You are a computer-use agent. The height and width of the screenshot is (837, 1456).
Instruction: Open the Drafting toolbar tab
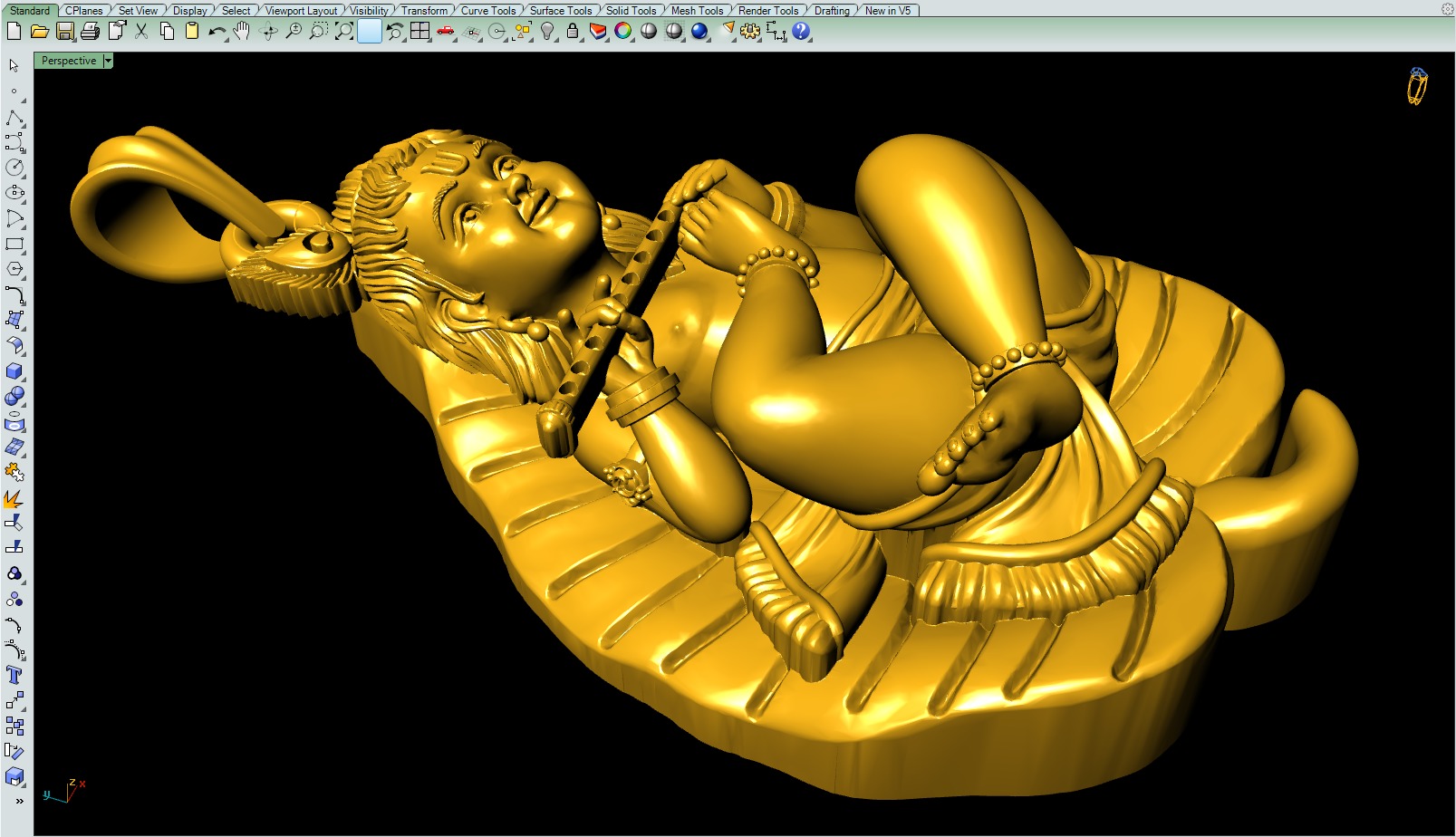point(832,11)
